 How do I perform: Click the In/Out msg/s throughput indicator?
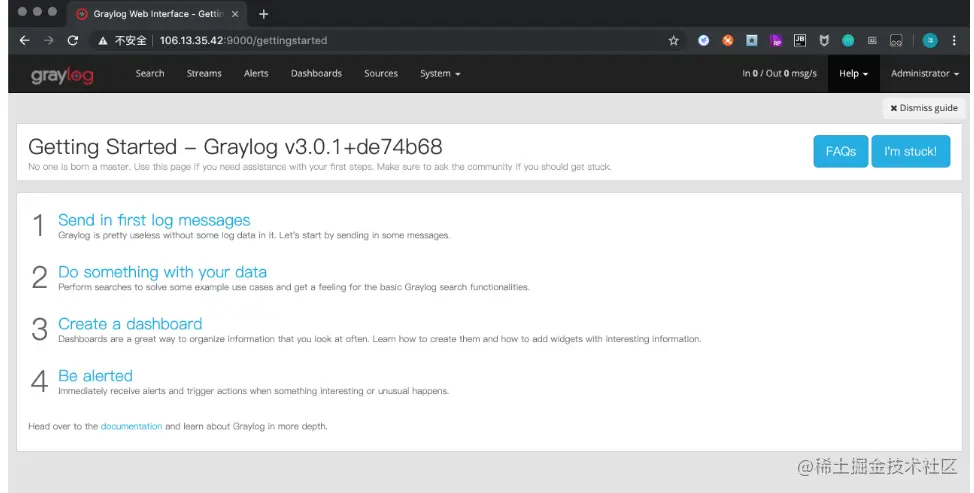click(x=779, y=73)
